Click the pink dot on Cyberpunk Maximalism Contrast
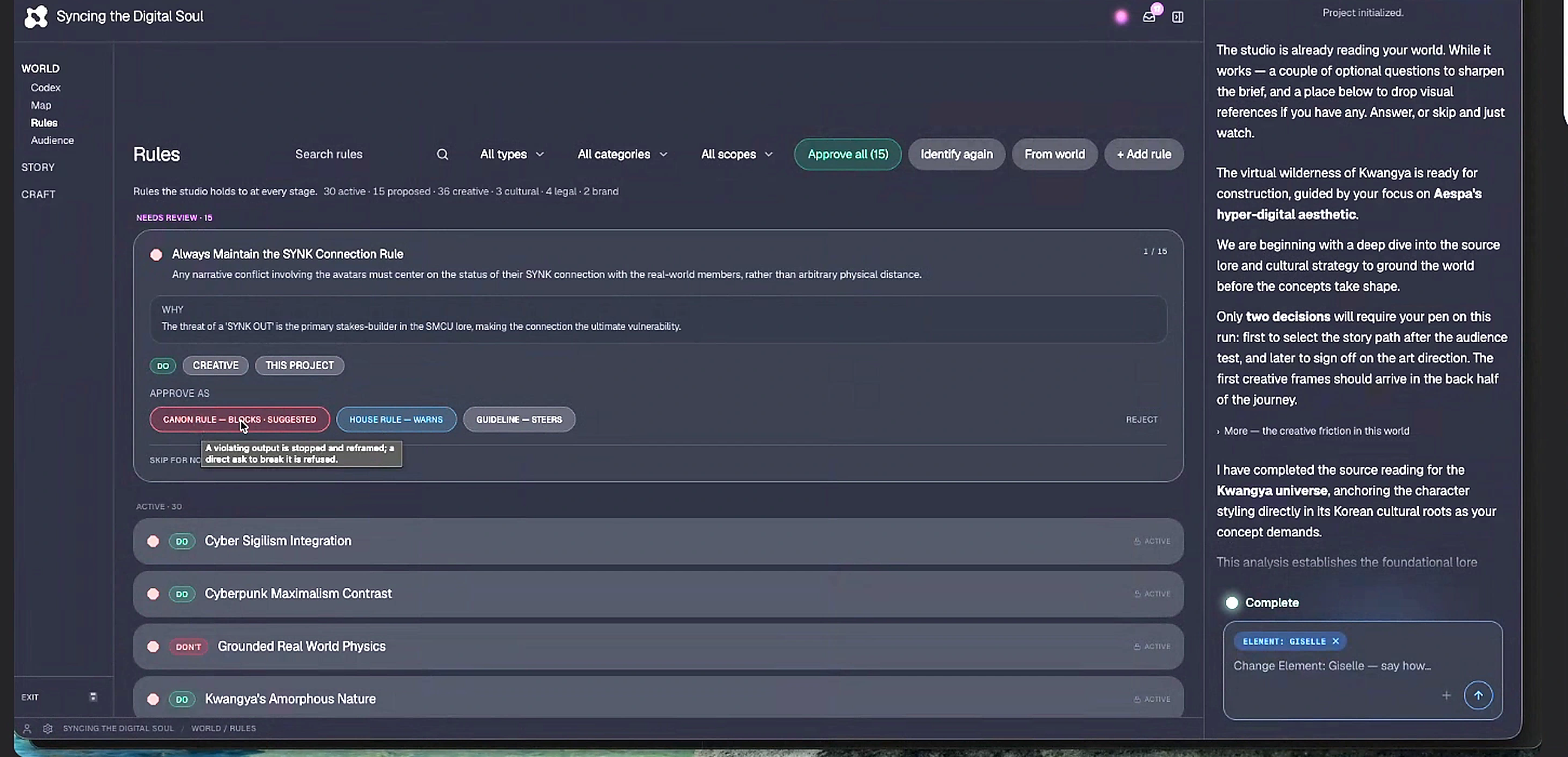 tap(154, 594)
